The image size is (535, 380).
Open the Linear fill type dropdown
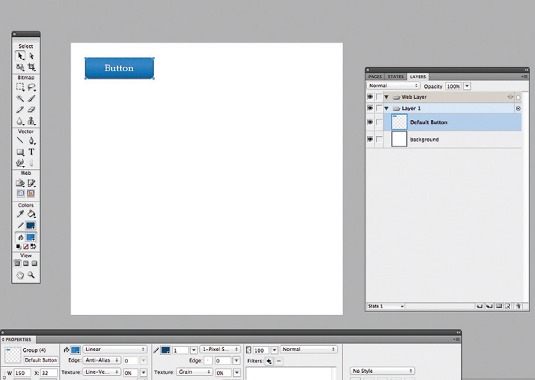115,349
